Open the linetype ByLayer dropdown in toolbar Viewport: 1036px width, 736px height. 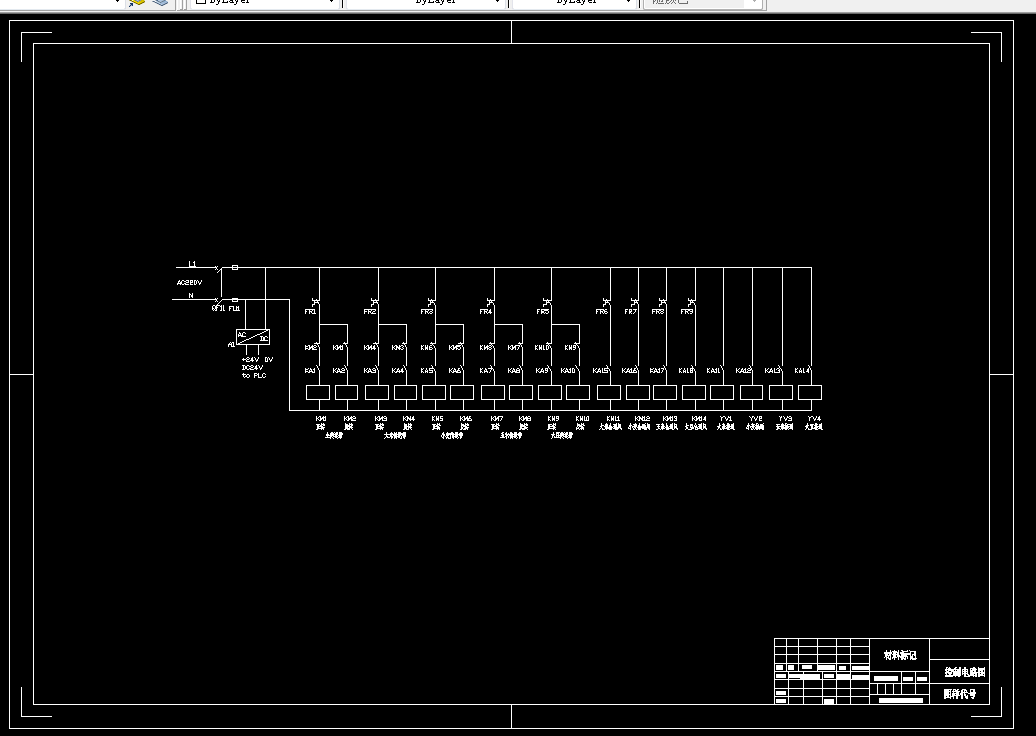coord(424,2)
